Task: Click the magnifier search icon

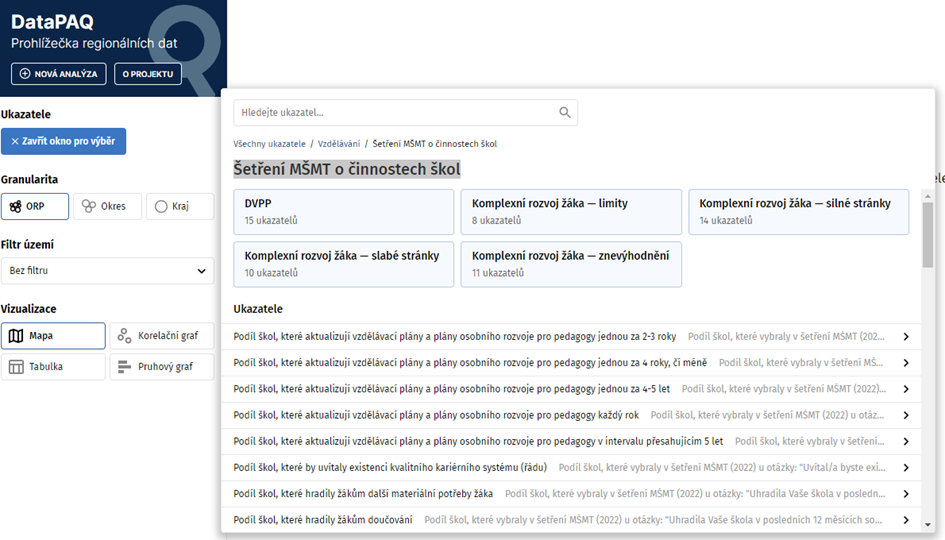Action: (565, 113)
